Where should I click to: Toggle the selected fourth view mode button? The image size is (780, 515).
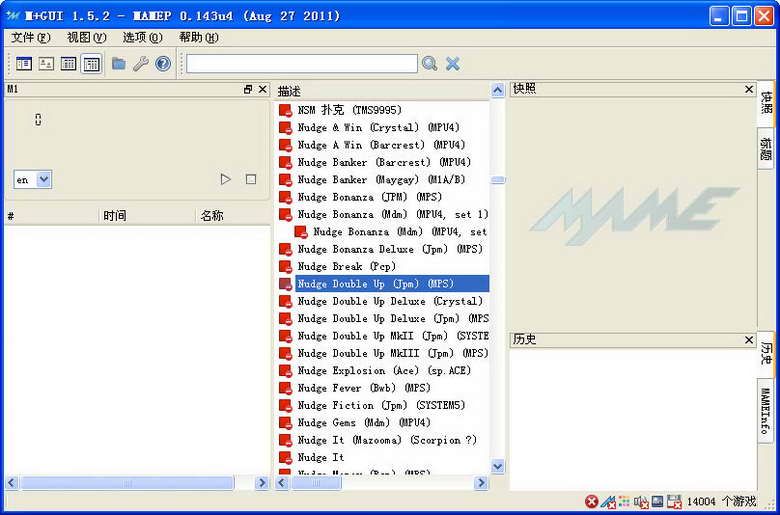(91, 64)
